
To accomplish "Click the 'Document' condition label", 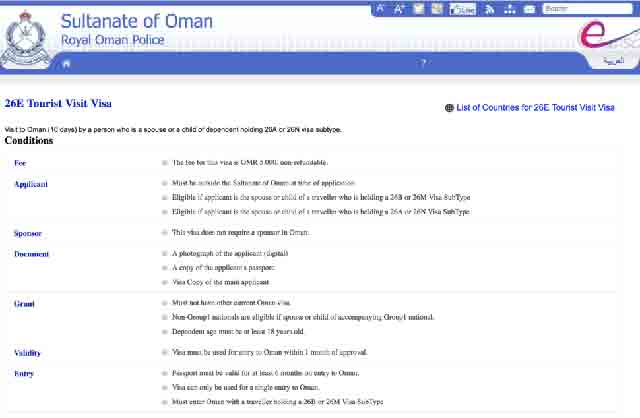I will [x=31, y=254].
